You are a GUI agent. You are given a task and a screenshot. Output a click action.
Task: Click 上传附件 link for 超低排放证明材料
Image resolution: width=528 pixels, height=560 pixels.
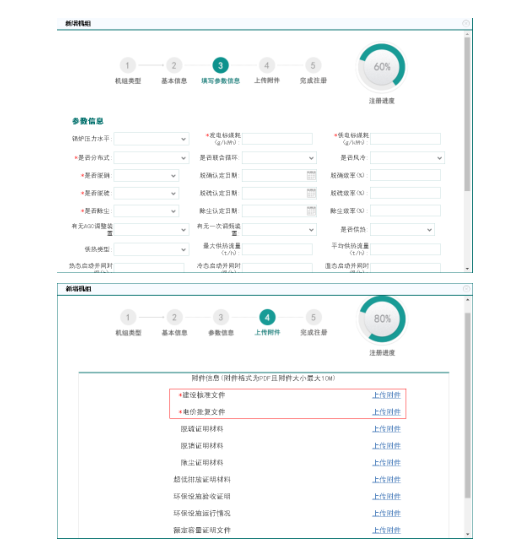click(387, 479)
